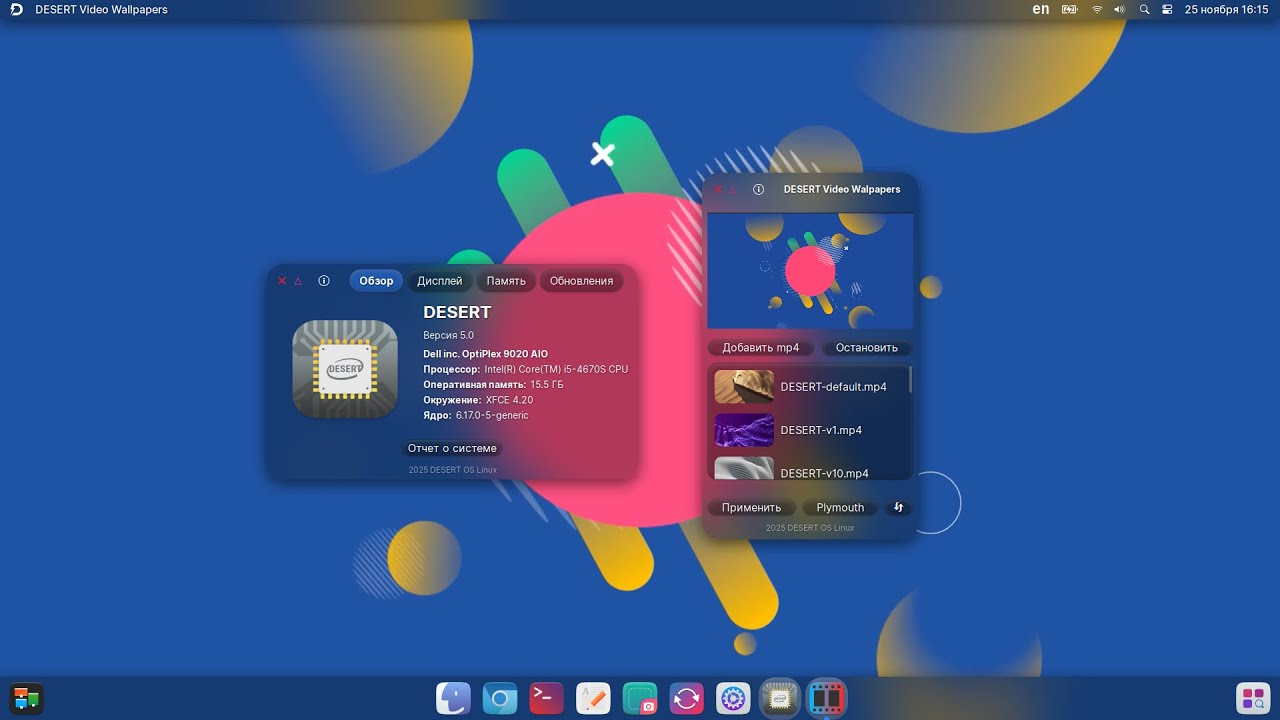Click the date and time '25 ноября 16:15'

click(x=1226, y=9)
